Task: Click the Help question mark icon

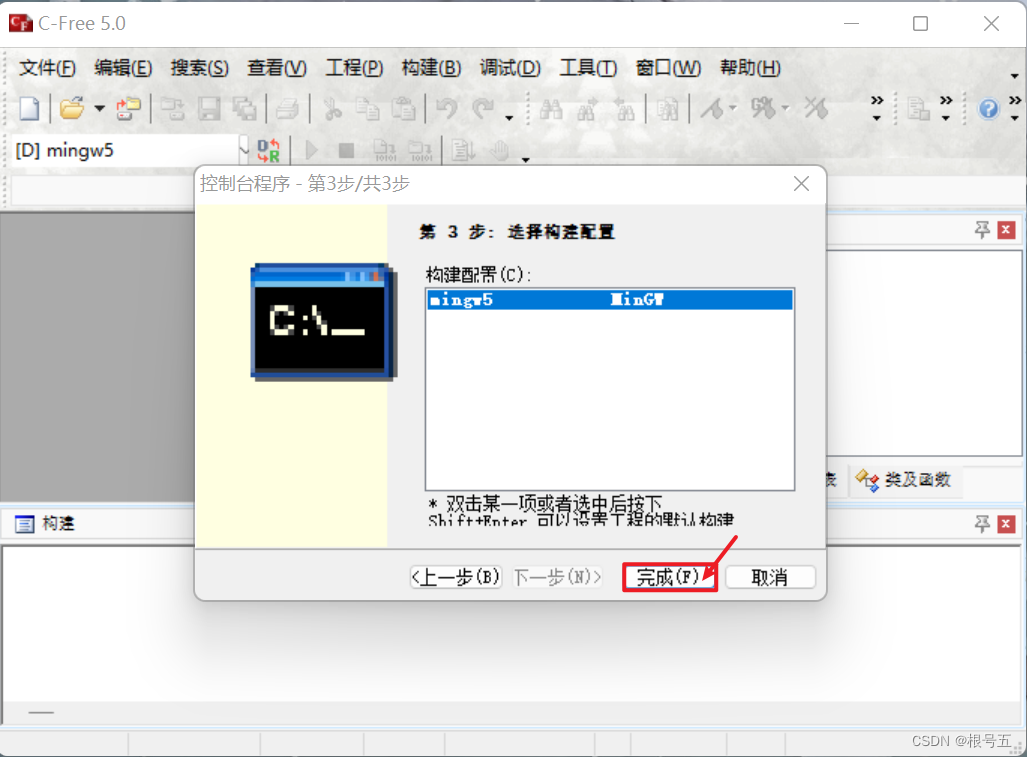Action: (988, 108)
